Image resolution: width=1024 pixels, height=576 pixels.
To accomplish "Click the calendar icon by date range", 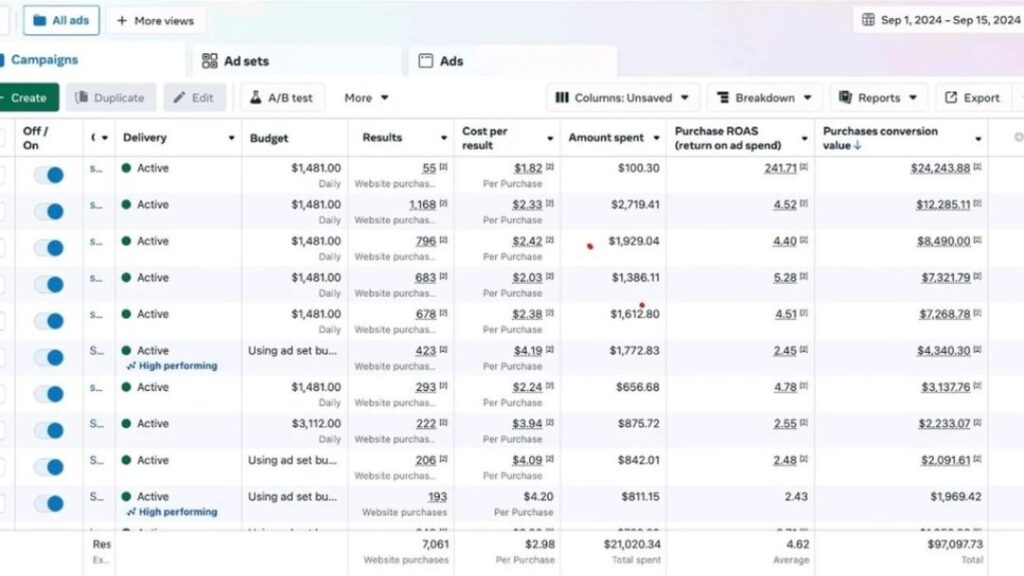I will (x=868, y=20).
